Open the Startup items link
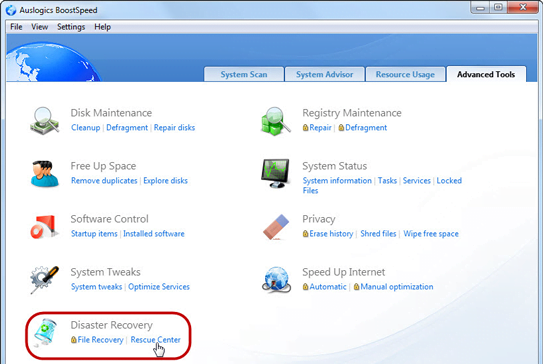The height and width of the screenshot is (364, 543). click(x=94, y=233)
